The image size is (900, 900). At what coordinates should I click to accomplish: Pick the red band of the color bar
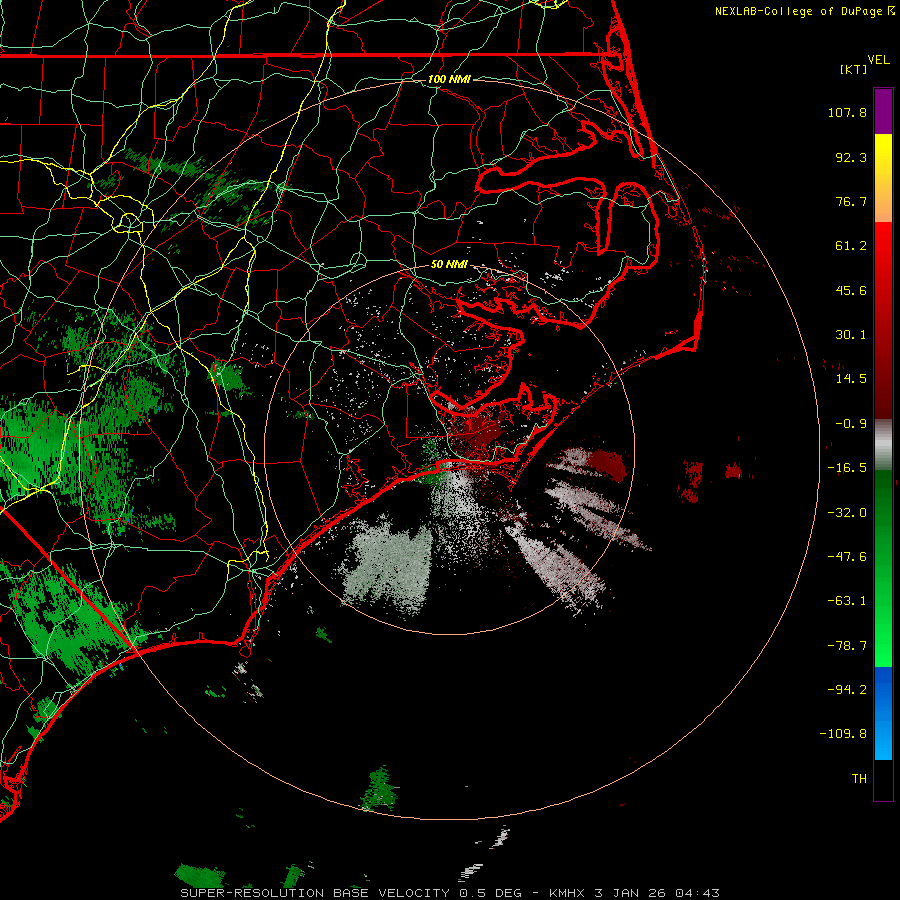pyautogui.click(x=883, y=320)
